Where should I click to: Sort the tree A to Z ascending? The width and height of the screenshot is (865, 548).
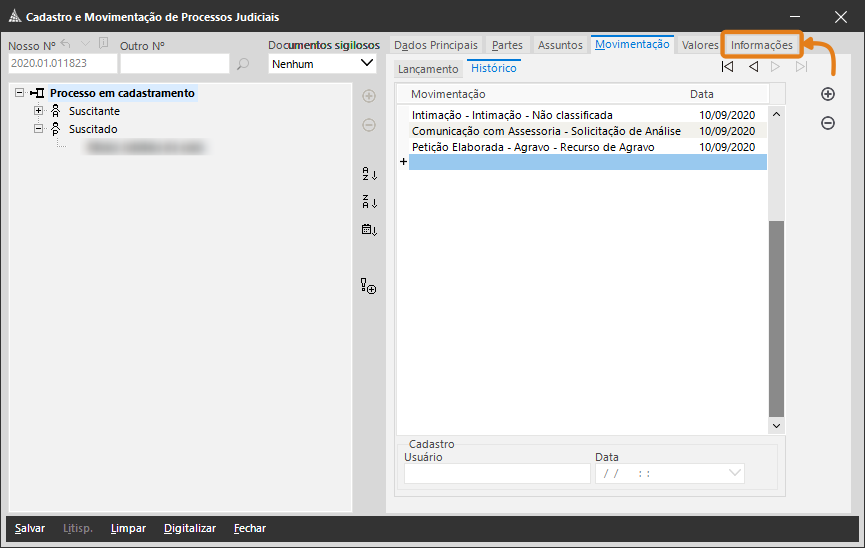[x=369, y=174]
